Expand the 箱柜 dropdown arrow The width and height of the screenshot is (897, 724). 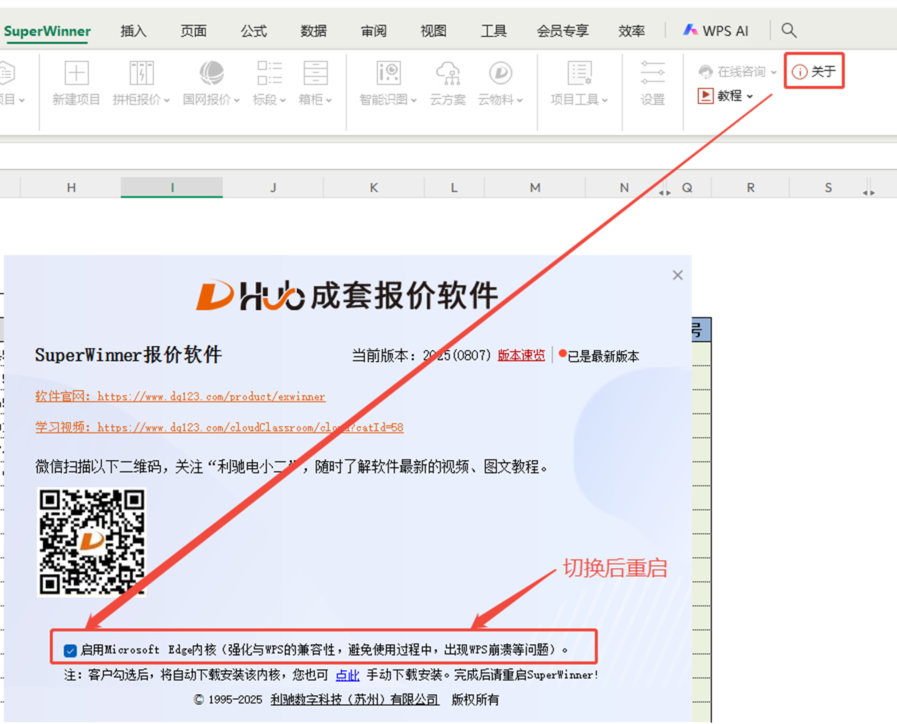click(329, 101)
